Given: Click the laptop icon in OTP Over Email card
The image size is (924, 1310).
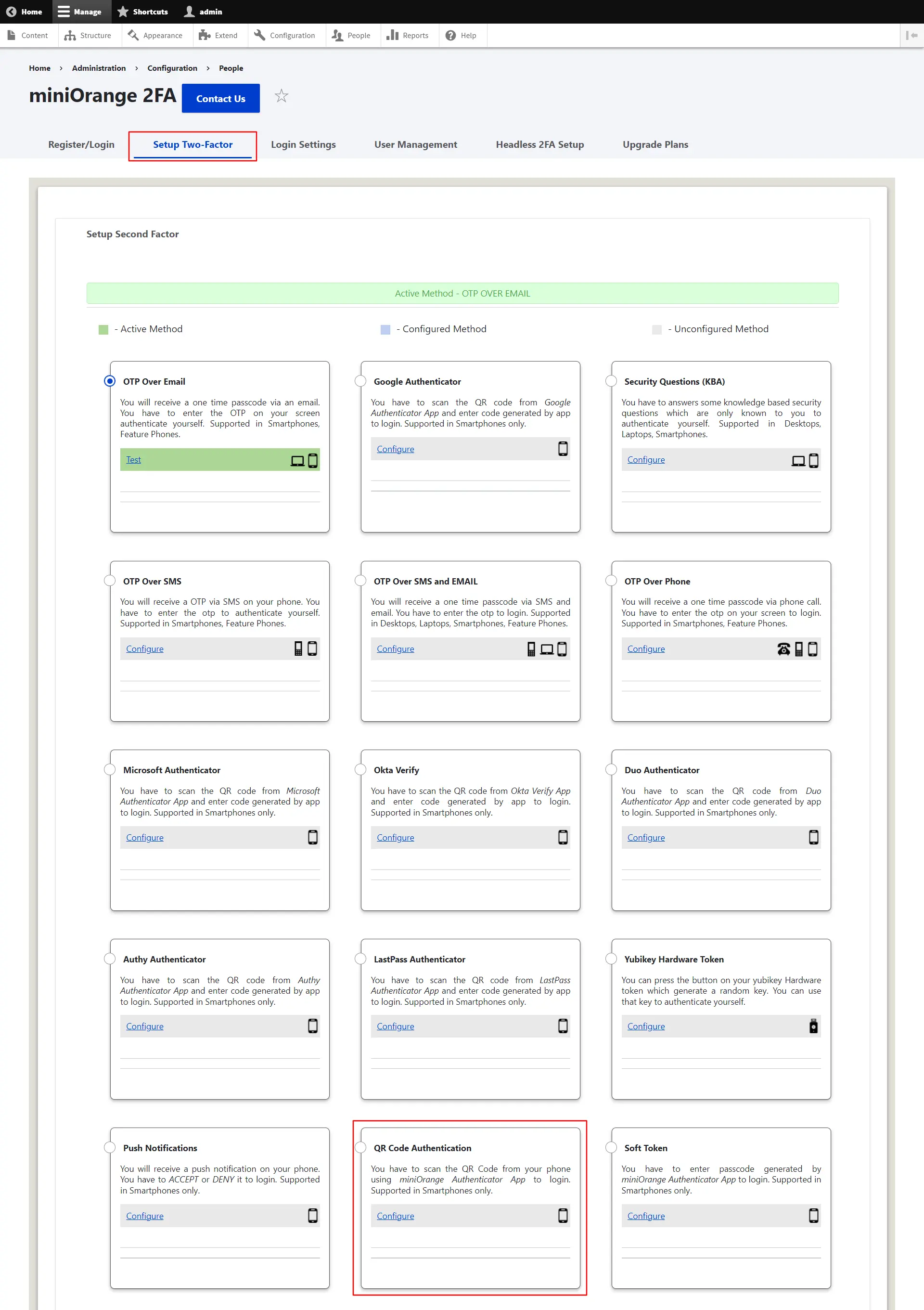Looking at the screenshot, I should 298,460.
